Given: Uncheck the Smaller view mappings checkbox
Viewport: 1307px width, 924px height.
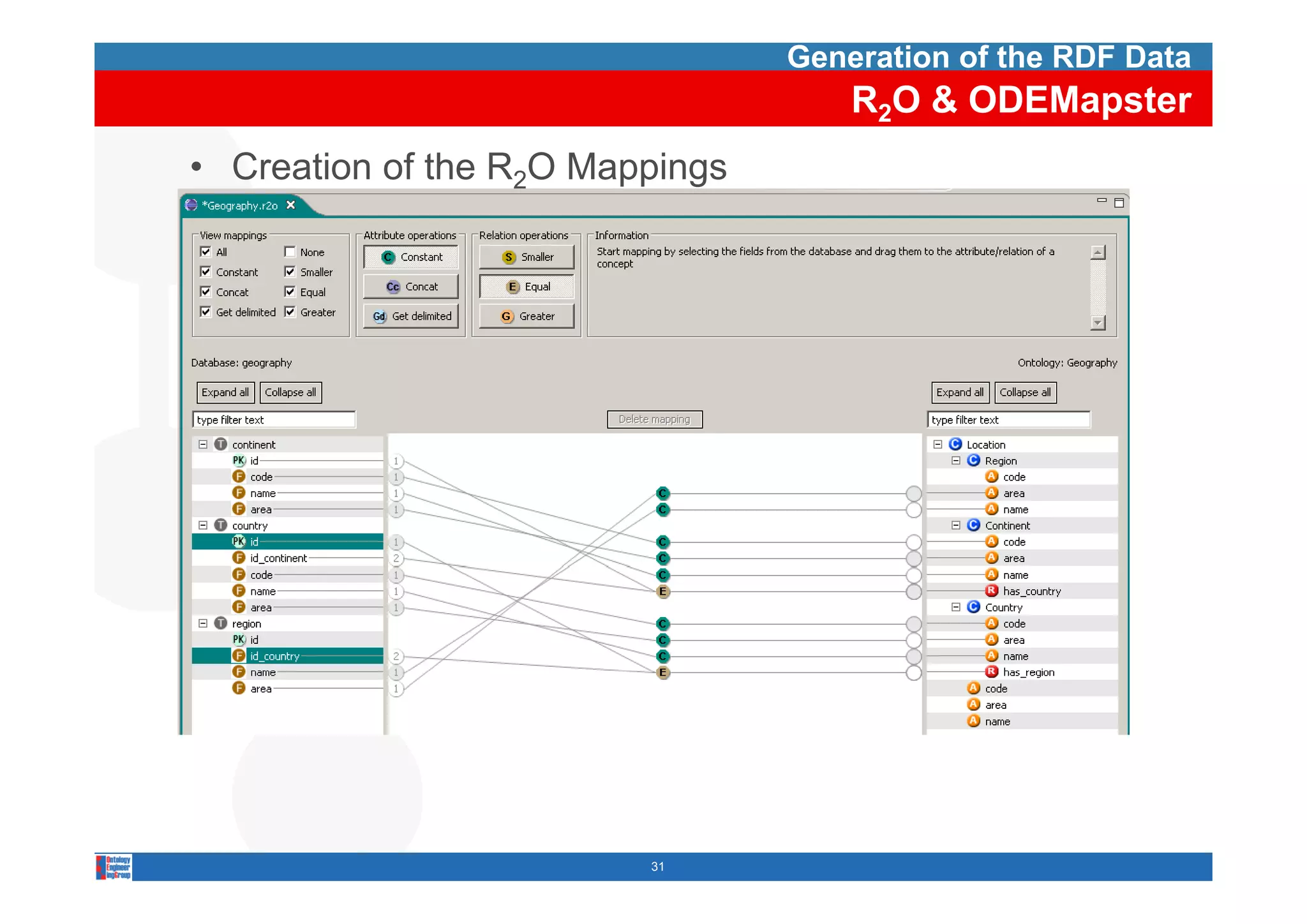Looking at the screenshot, I should coord(290,271).
